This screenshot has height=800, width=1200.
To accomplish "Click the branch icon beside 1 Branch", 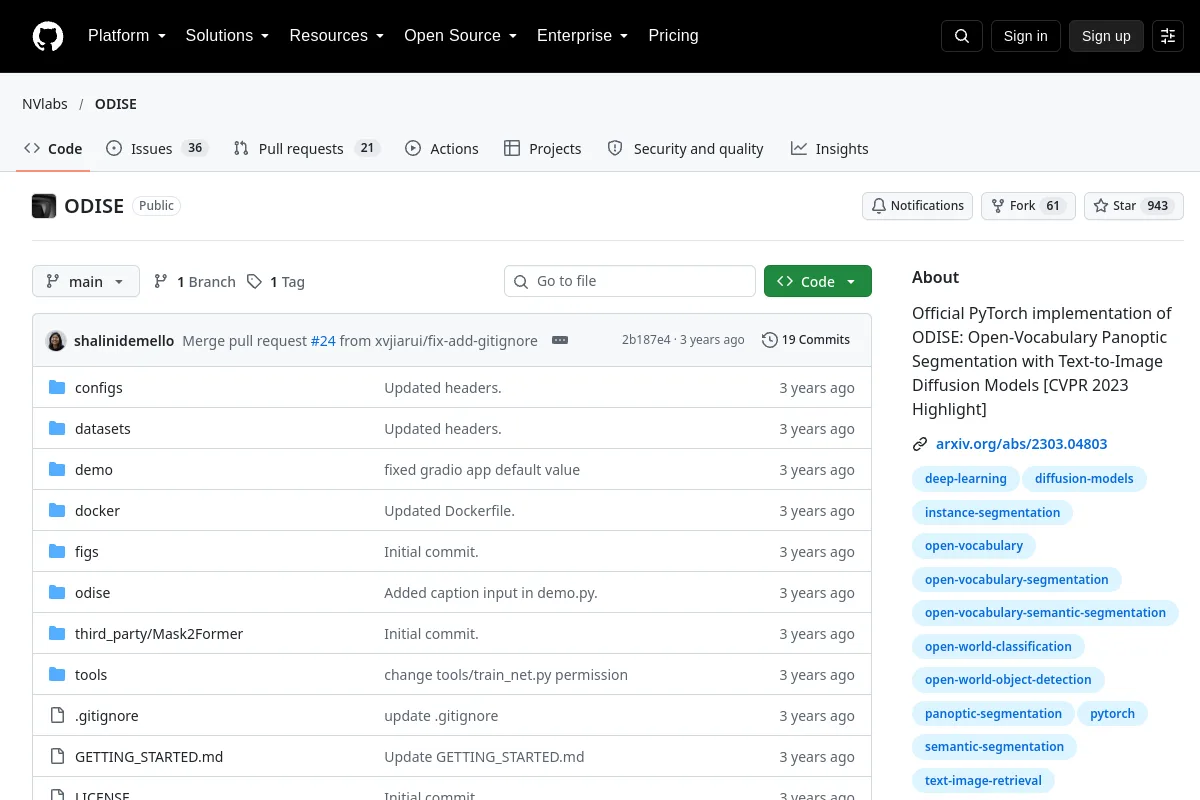I will pos(161,282).
